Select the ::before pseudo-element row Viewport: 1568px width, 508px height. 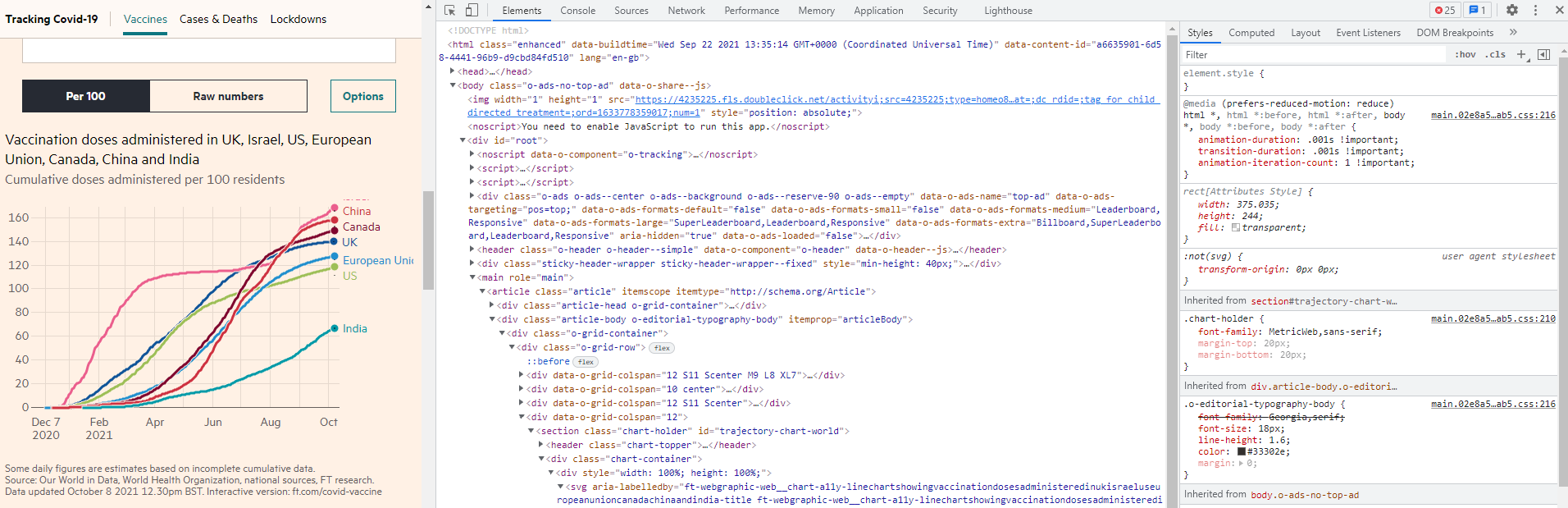pyautogui.click(x=548, y=362)
